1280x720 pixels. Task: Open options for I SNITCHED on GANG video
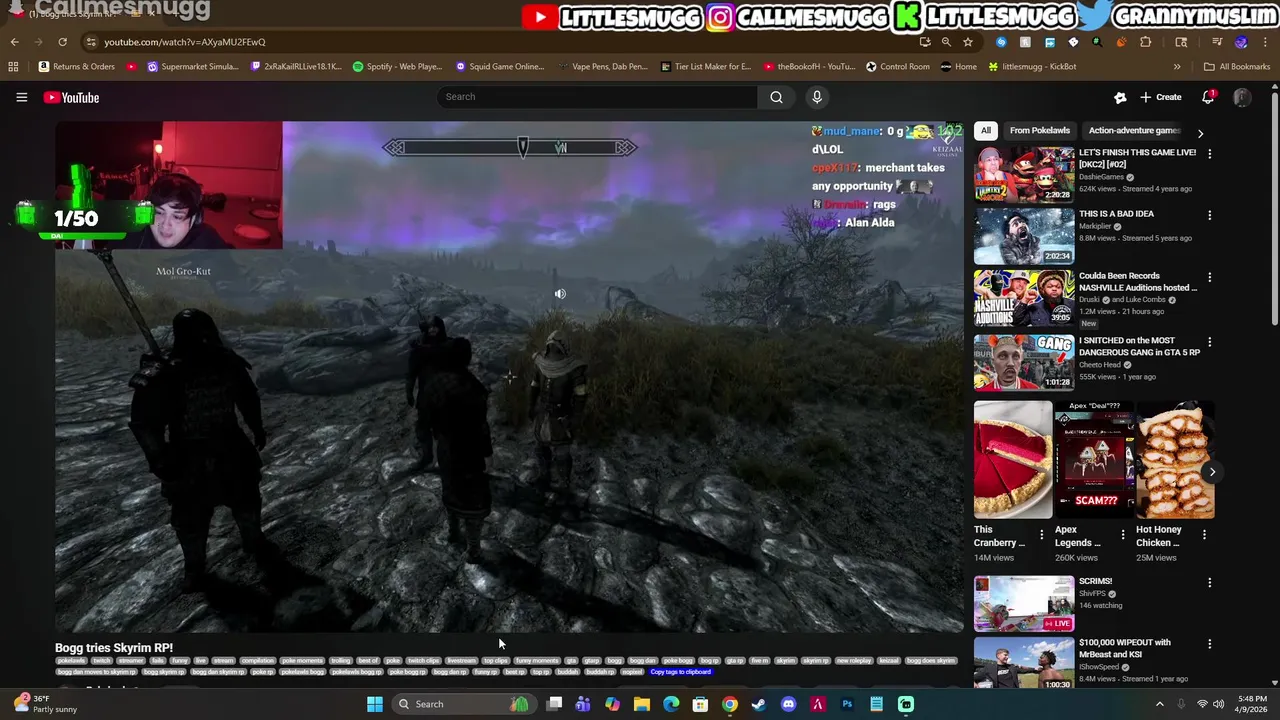pyautogui.click(x=1209, y=342)
